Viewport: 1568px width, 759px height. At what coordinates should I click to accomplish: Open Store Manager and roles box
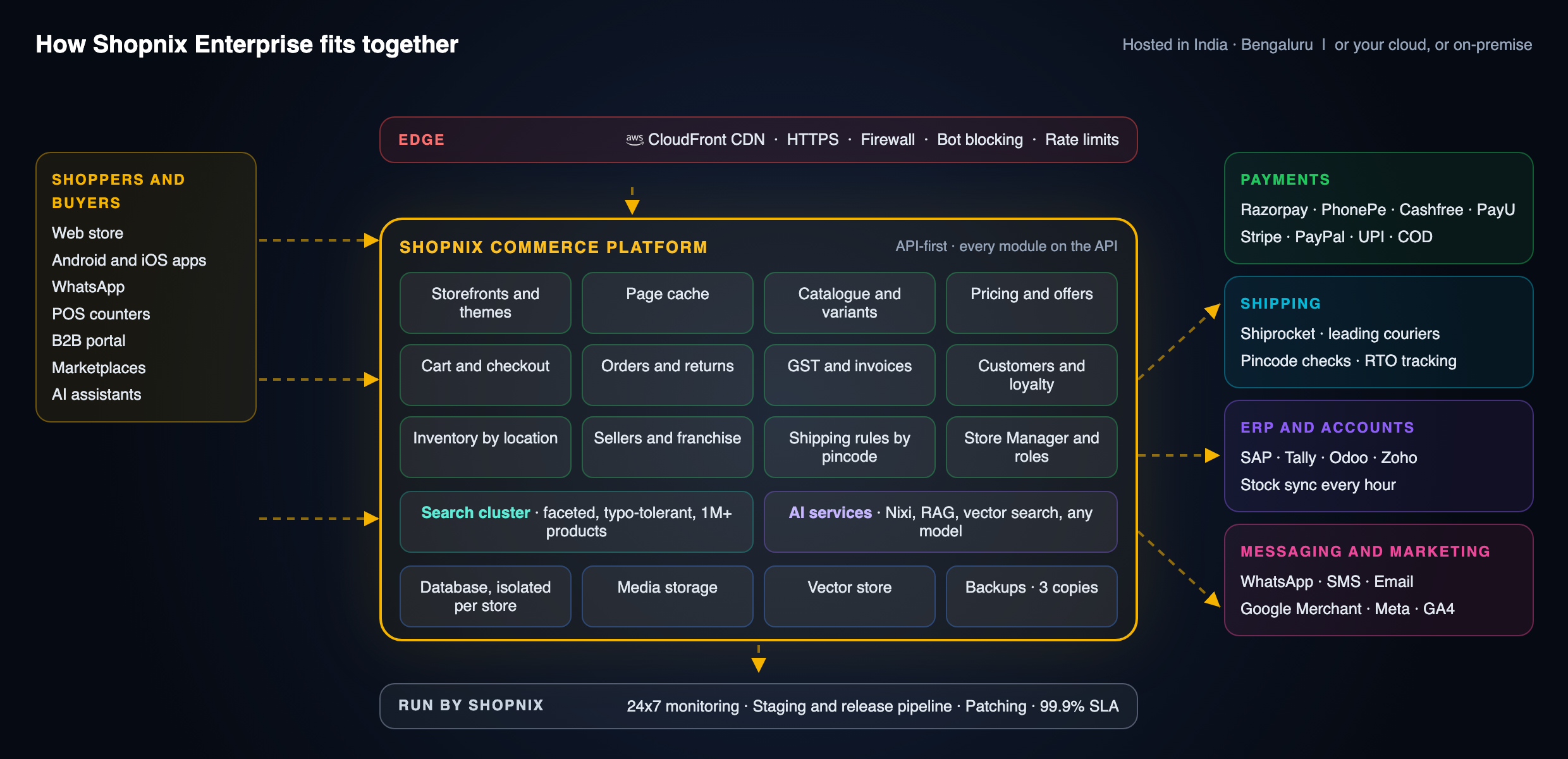pos(1032,447)
